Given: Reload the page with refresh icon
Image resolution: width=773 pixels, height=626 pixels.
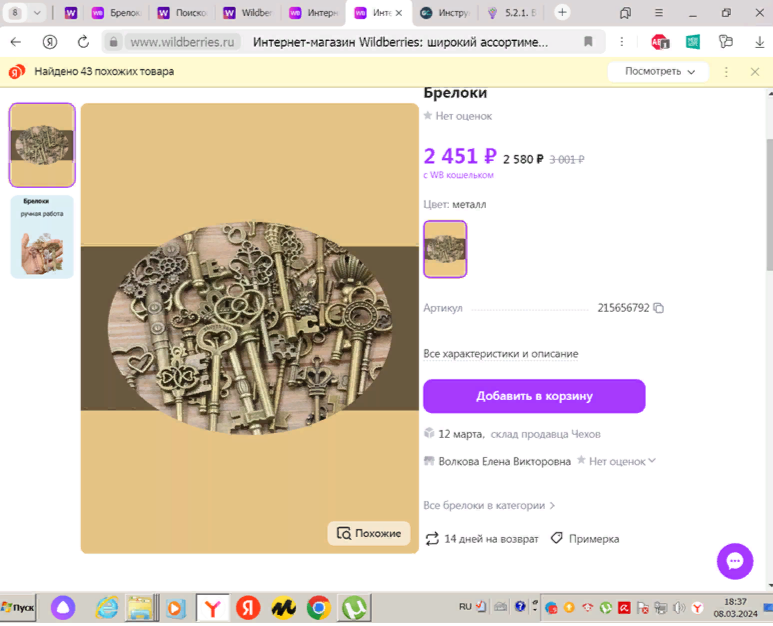Looking at the screenshot, I should pyautogui.click(x=83, y=42).
